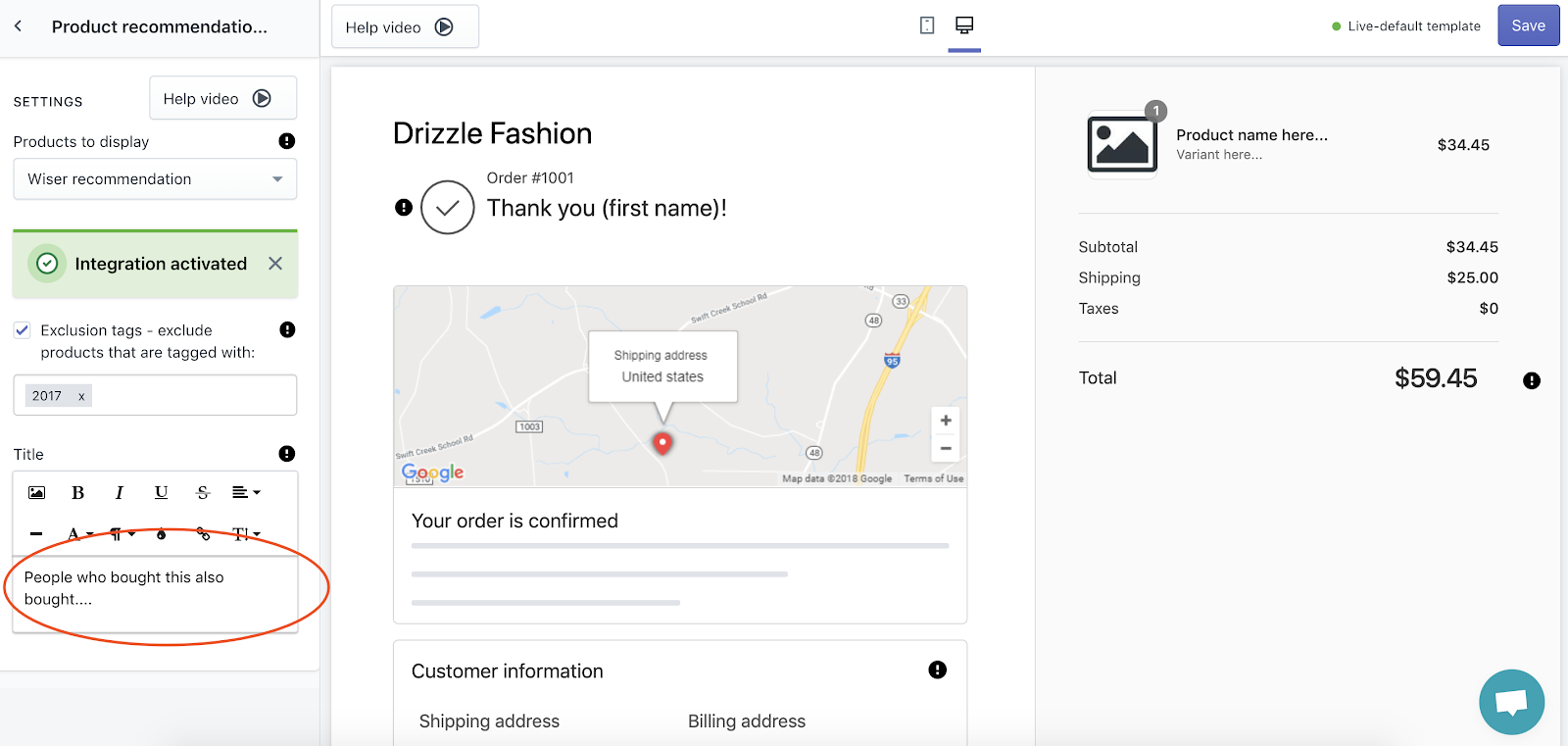
Task: Click the Shipping $25.00 value
Action: [1473, 277]
